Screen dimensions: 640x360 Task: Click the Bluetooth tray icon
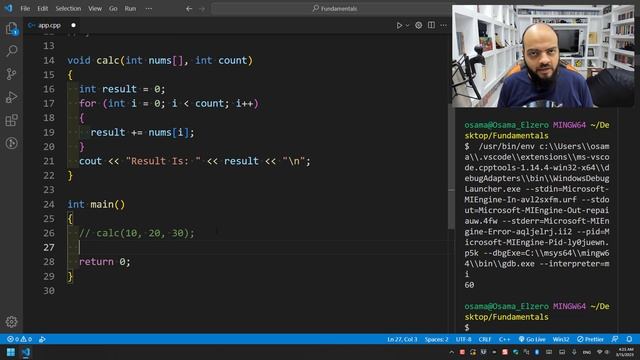(537, 352)
